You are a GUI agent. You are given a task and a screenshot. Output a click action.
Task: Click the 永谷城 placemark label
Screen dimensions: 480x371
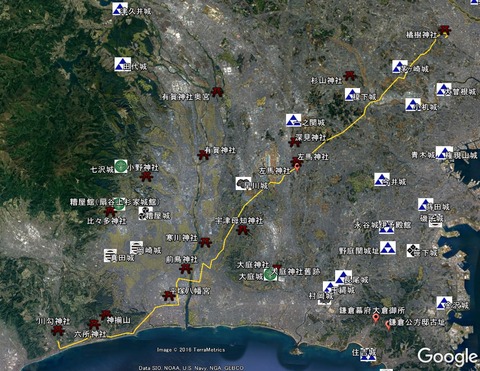[x=366, y=225]
